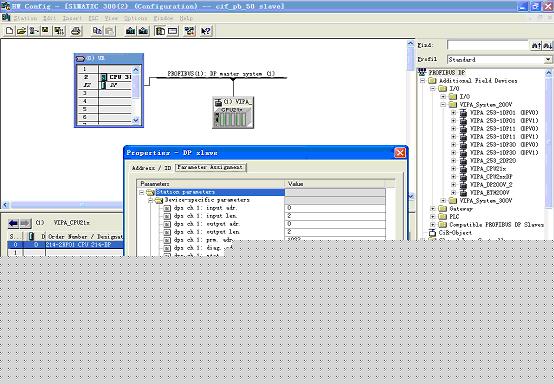554x384 pixels.
Task: Click the Download to Module icon
Action: (131, 31)
